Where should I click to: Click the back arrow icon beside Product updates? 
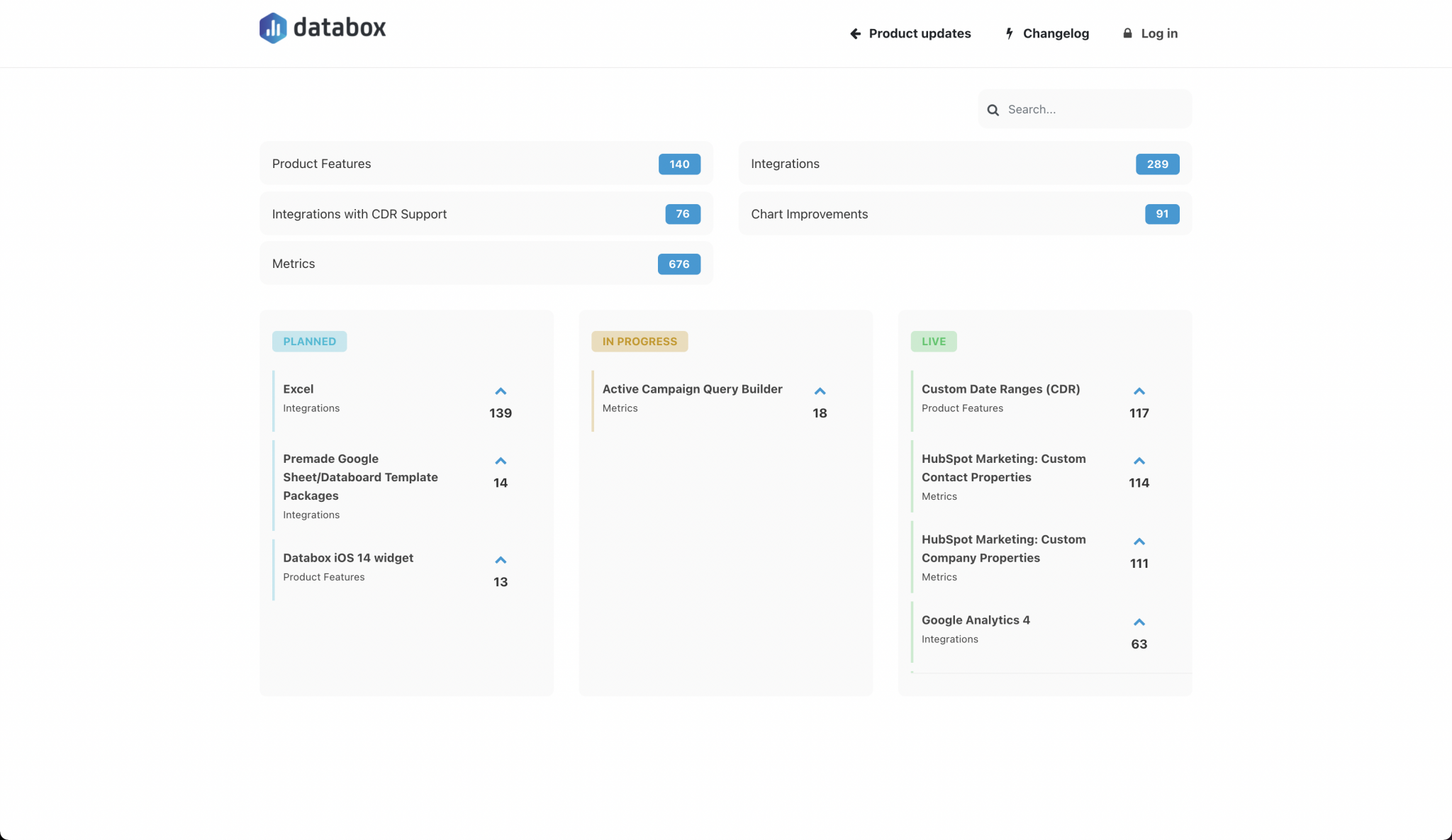856,33
